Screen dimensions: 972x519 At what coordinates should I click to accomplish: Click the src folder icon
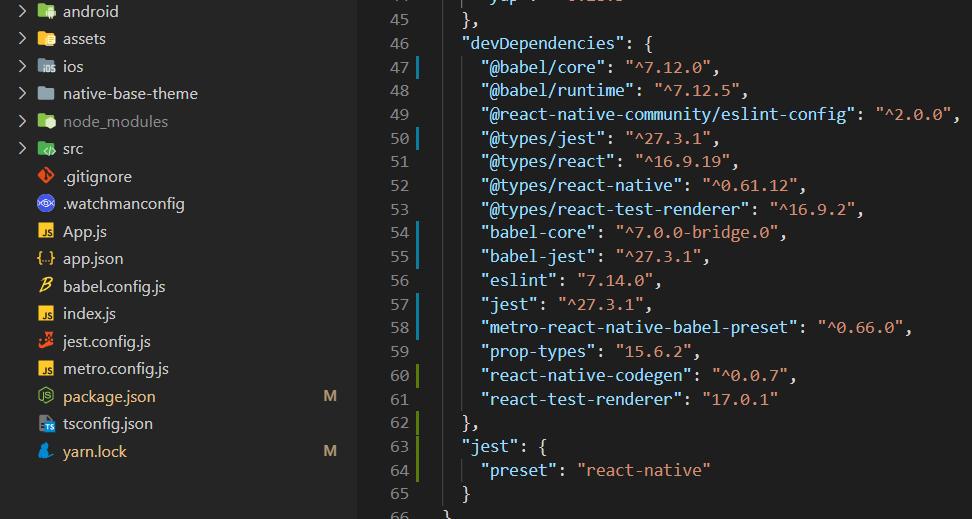click(x=46, y=149)
